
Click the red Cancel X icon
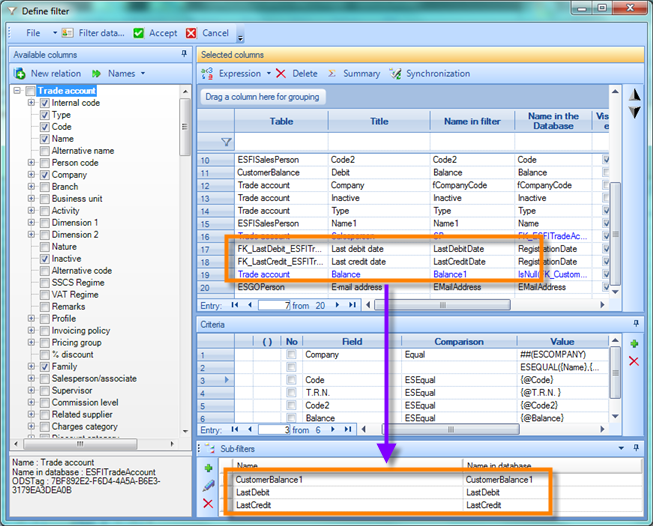[x=191, y=33]
